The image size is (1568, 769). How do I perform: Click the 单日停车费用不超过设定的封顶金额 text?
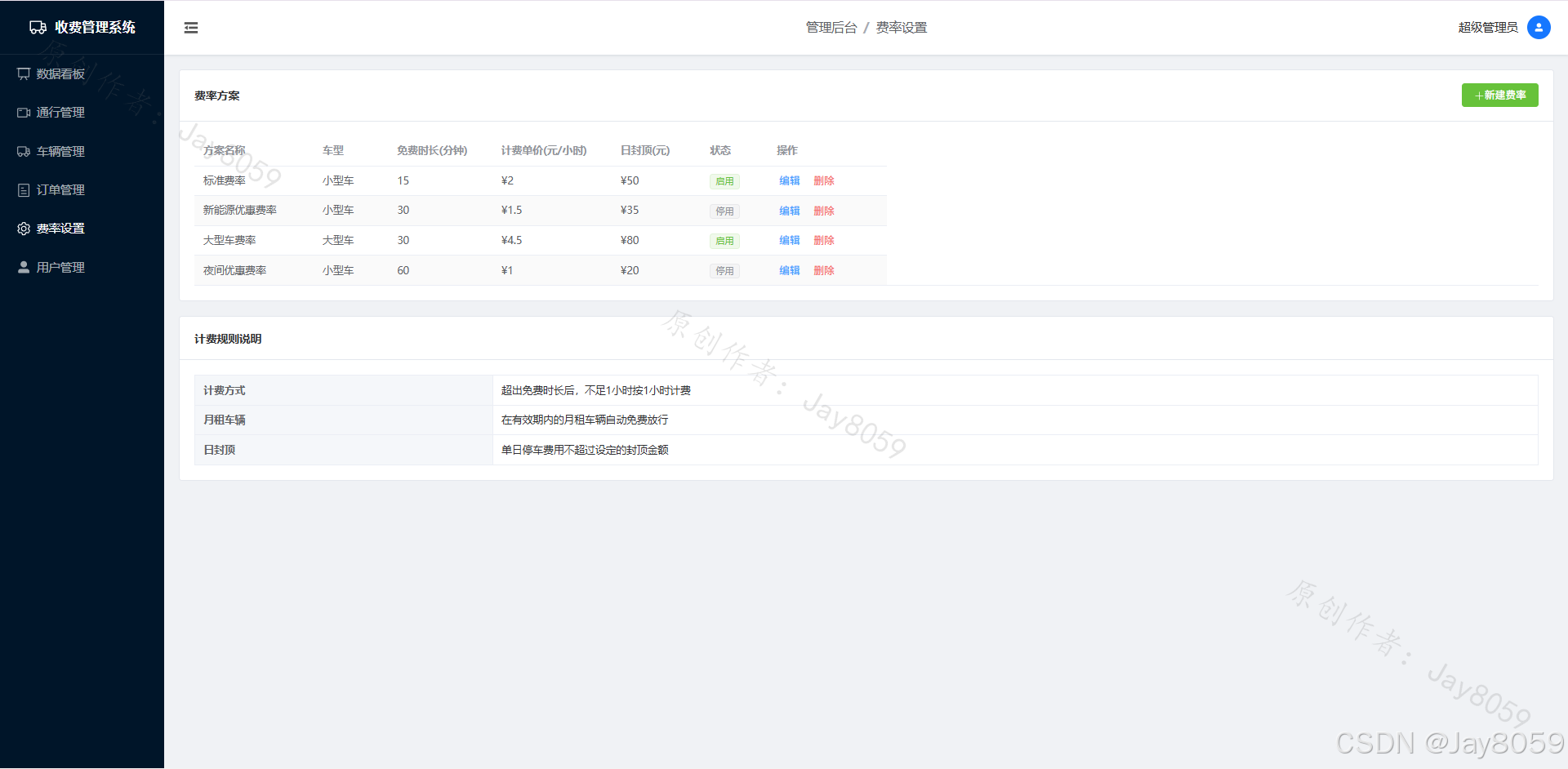585,451
